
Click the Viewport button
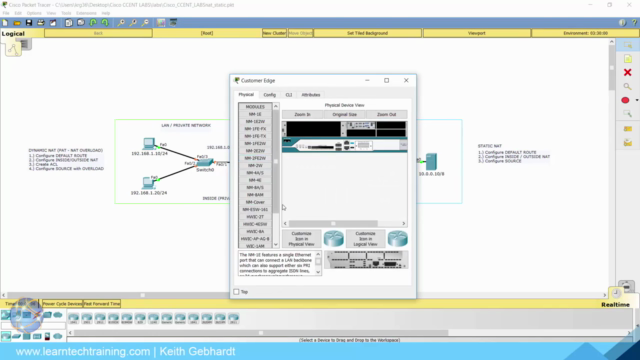point(477,33)
